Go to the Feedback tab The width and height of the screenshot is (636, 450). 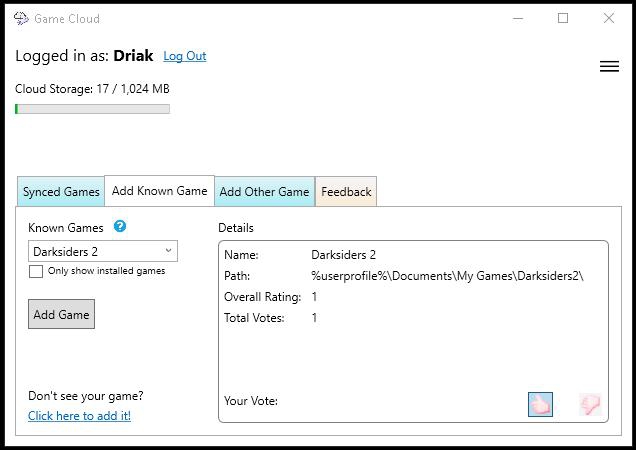(x=346, y=192)
